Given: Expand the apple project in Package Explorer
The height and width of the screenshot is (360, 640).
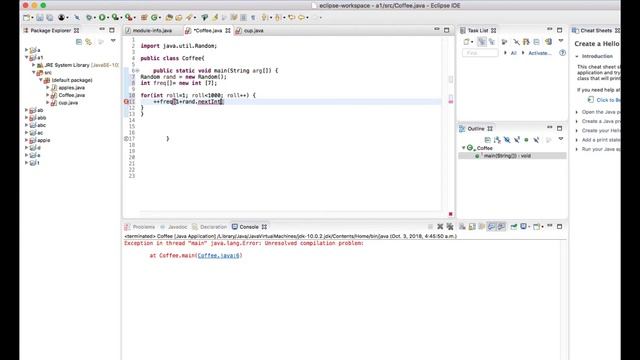Looking at the screenshot, I should tap(27, 140).
